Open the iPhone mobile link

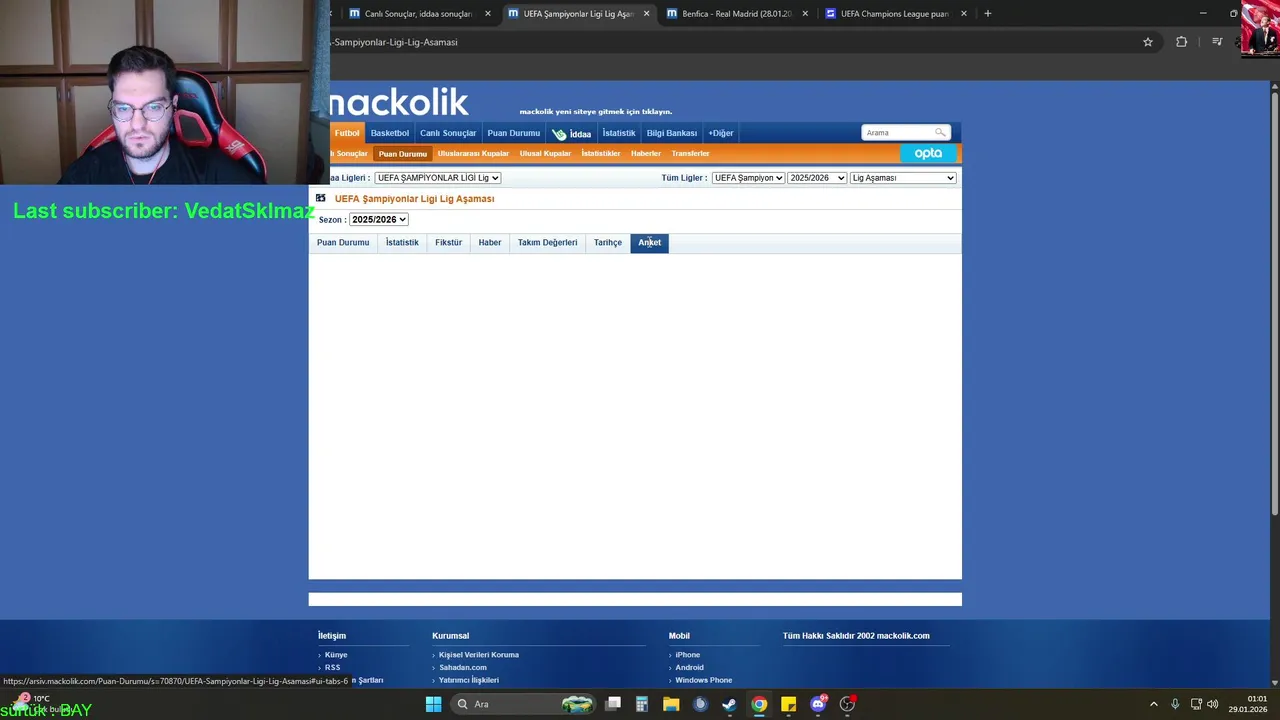click(688, 655)
